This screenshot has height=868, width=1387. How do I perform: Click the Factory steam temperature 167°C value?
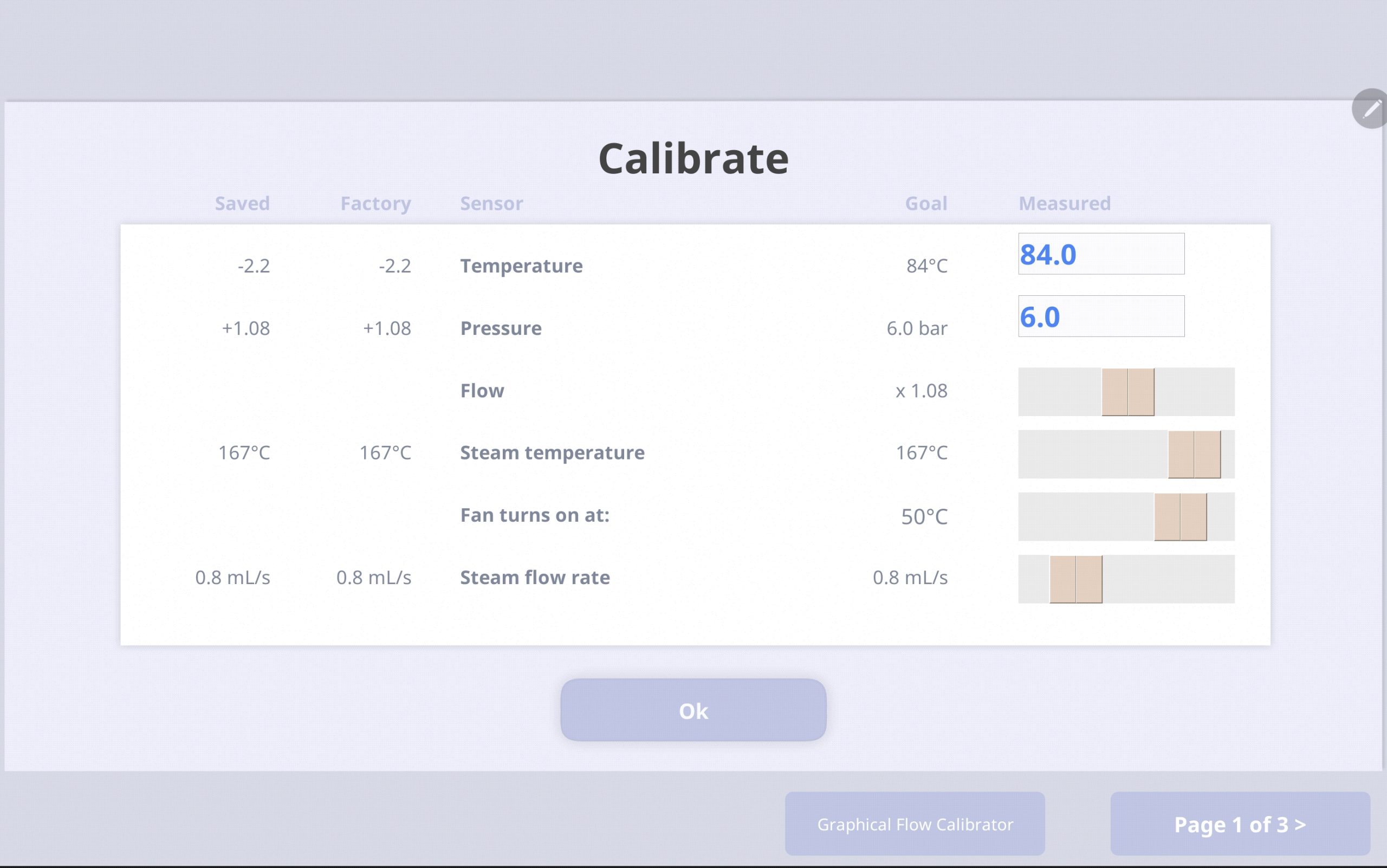pyautogui.click(x=385, y=453)
